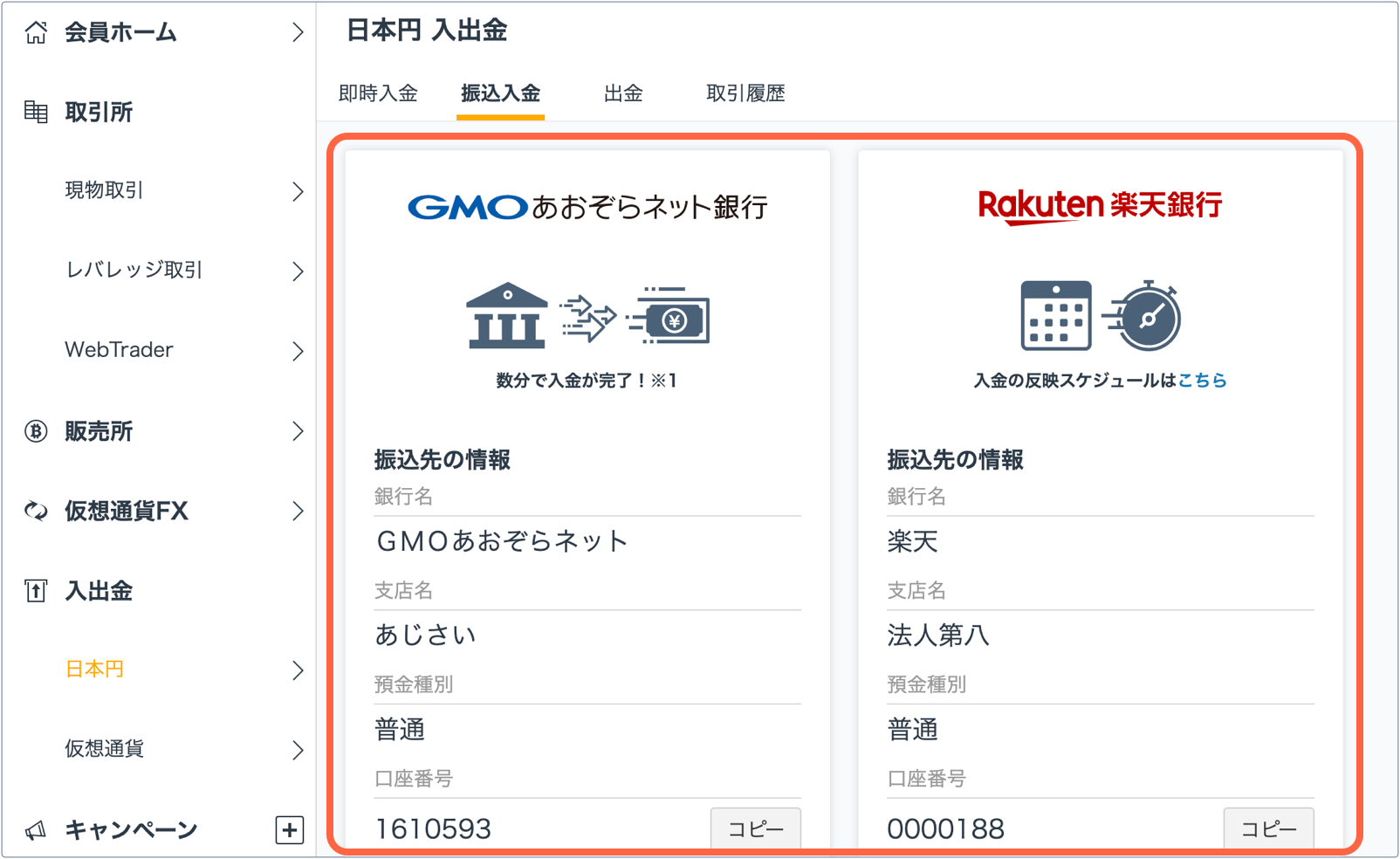This screenshot has width=1400, height=859.
Task: Choose 日本円 under 入出金
Action: point(94,670)
